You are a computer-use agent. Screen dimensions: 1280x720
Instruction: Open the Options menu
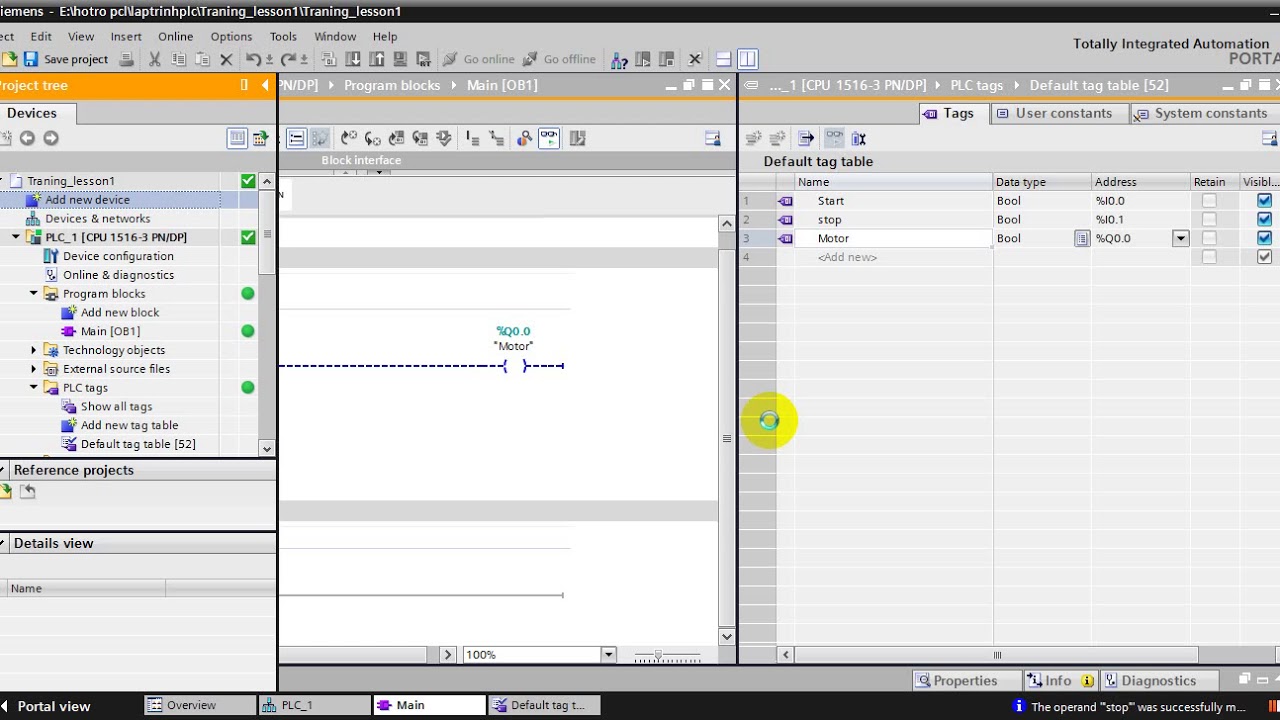231,36
